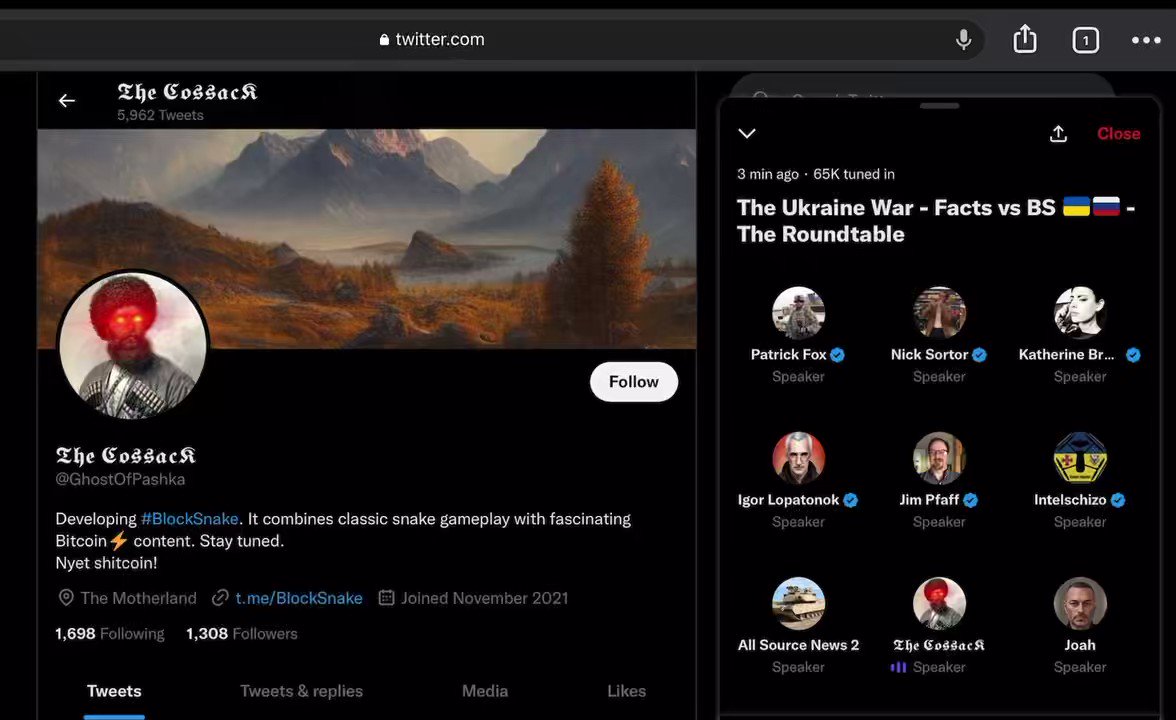Click Igor Lopatonok verified badge

tap(850, 500)
